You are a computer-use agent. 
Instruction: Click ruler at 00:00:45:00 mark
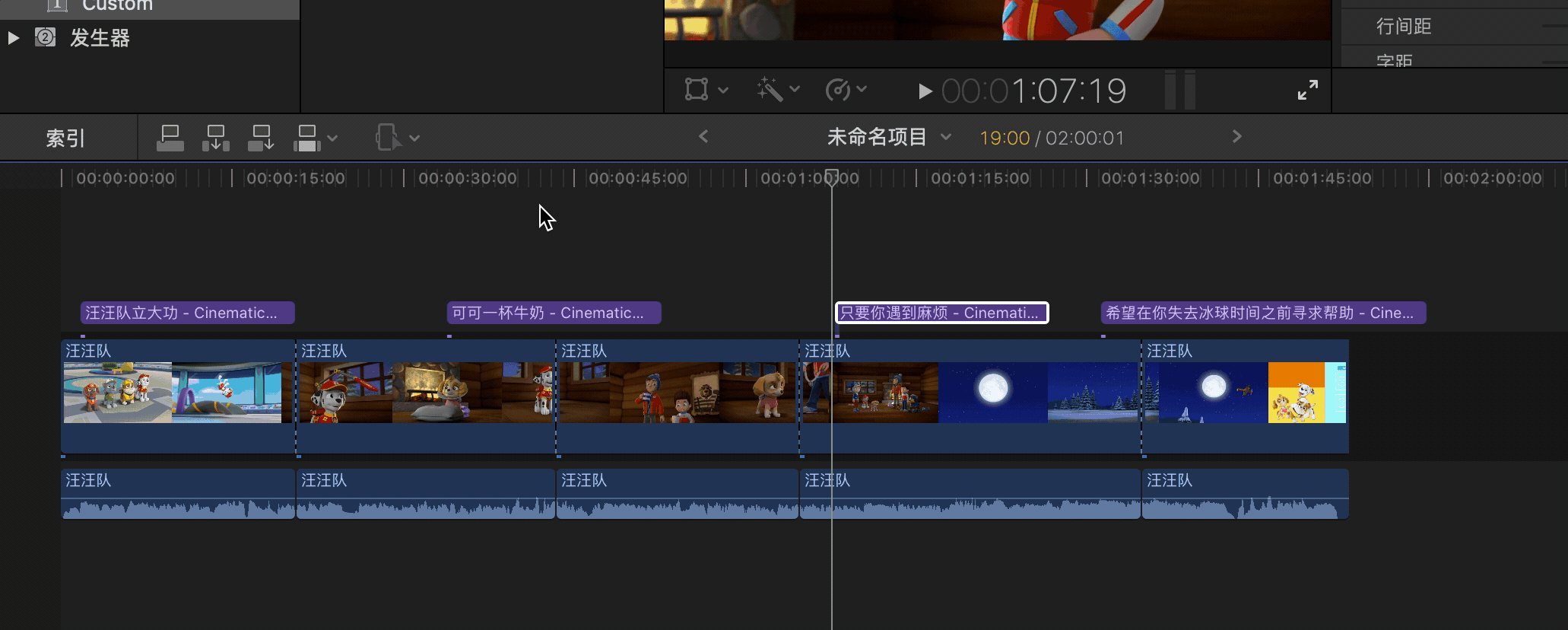point(638,178)
